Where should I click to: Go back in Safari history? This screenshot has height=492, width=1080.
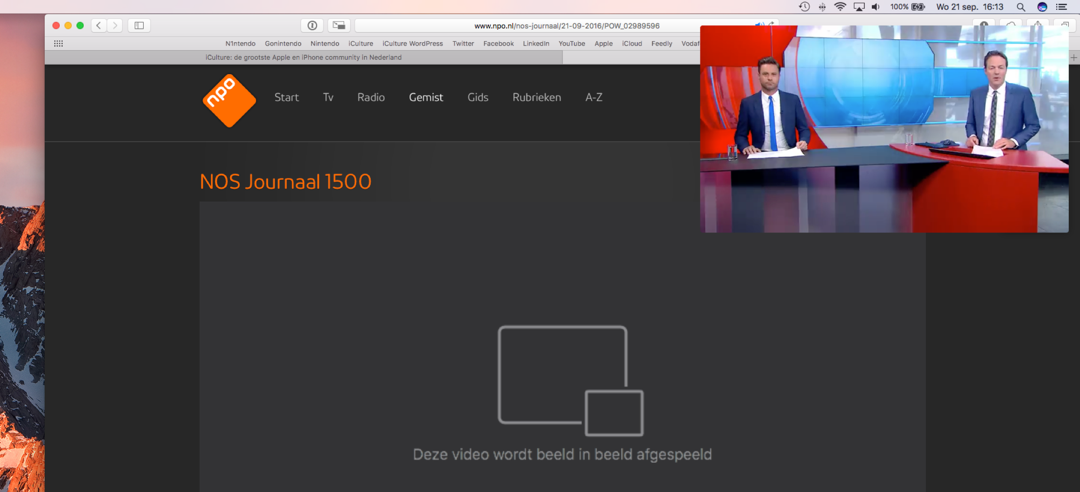(98, 25)
